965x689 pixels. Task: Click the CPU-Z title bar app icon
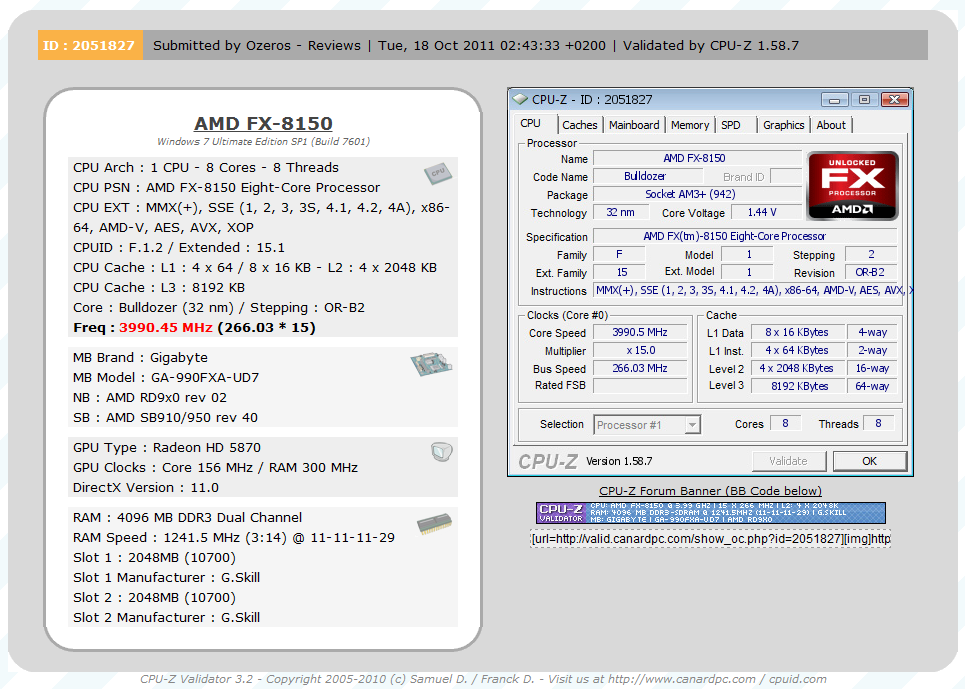click(x=520, y=99)
